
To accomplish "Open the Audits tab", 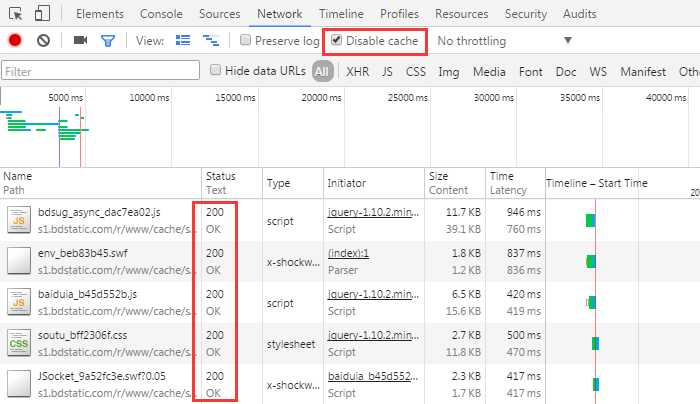I will coord(579,14).
